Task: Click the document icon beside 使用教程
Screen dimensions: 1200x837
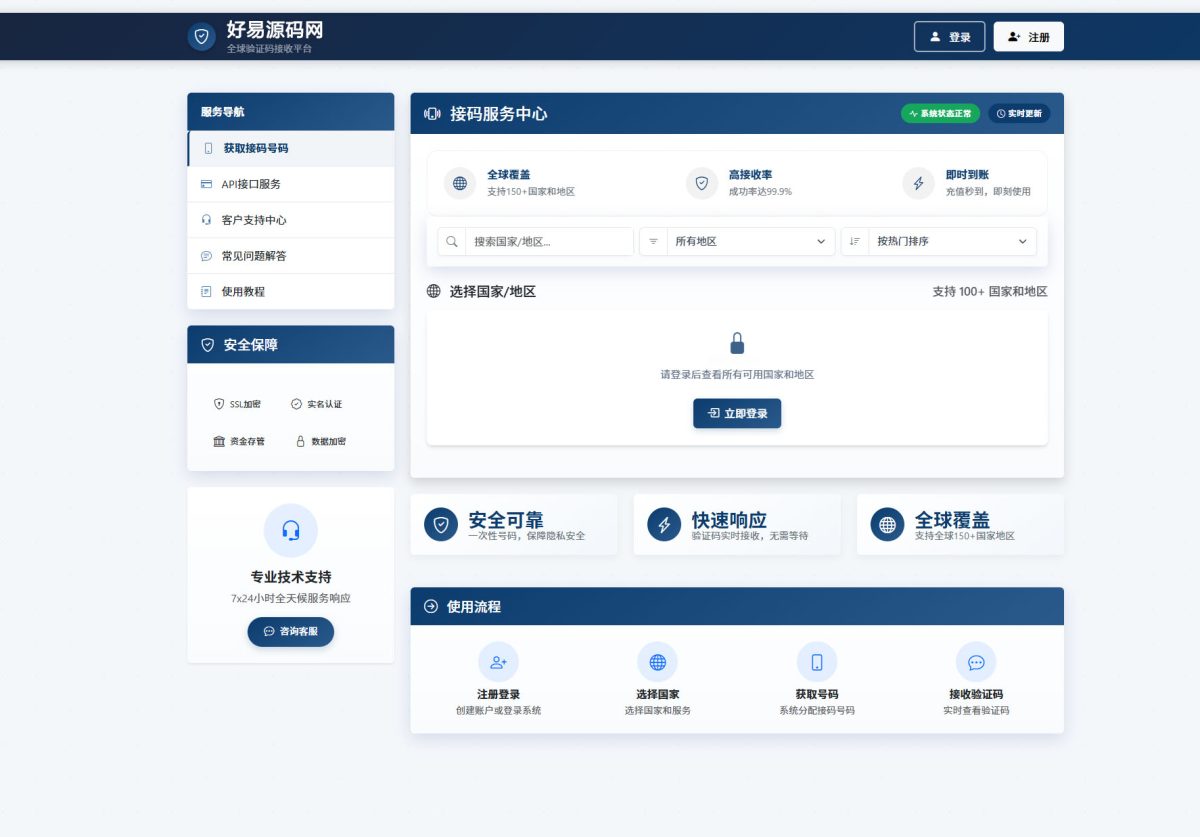Action: 206,292
